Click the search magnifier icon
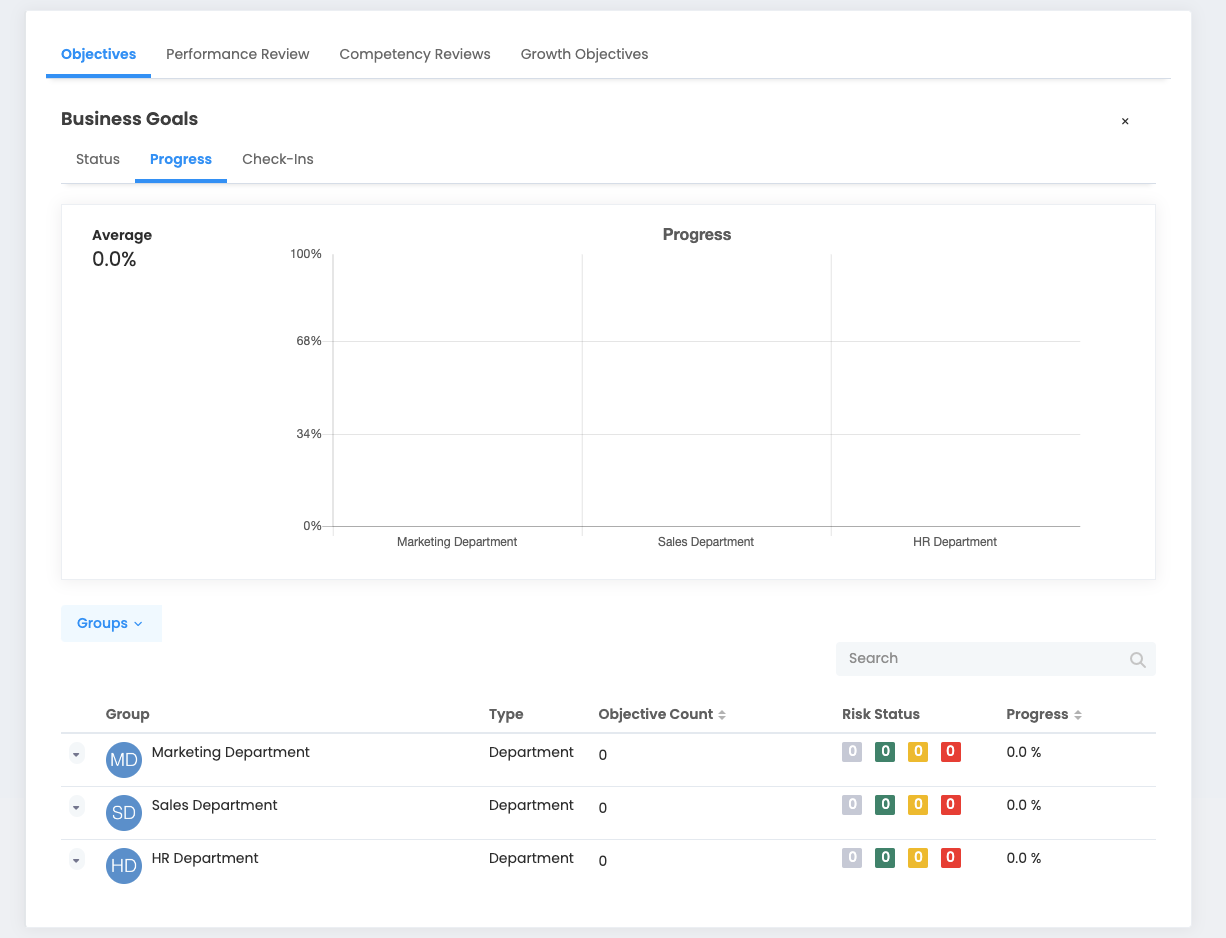 [1137, 660]
